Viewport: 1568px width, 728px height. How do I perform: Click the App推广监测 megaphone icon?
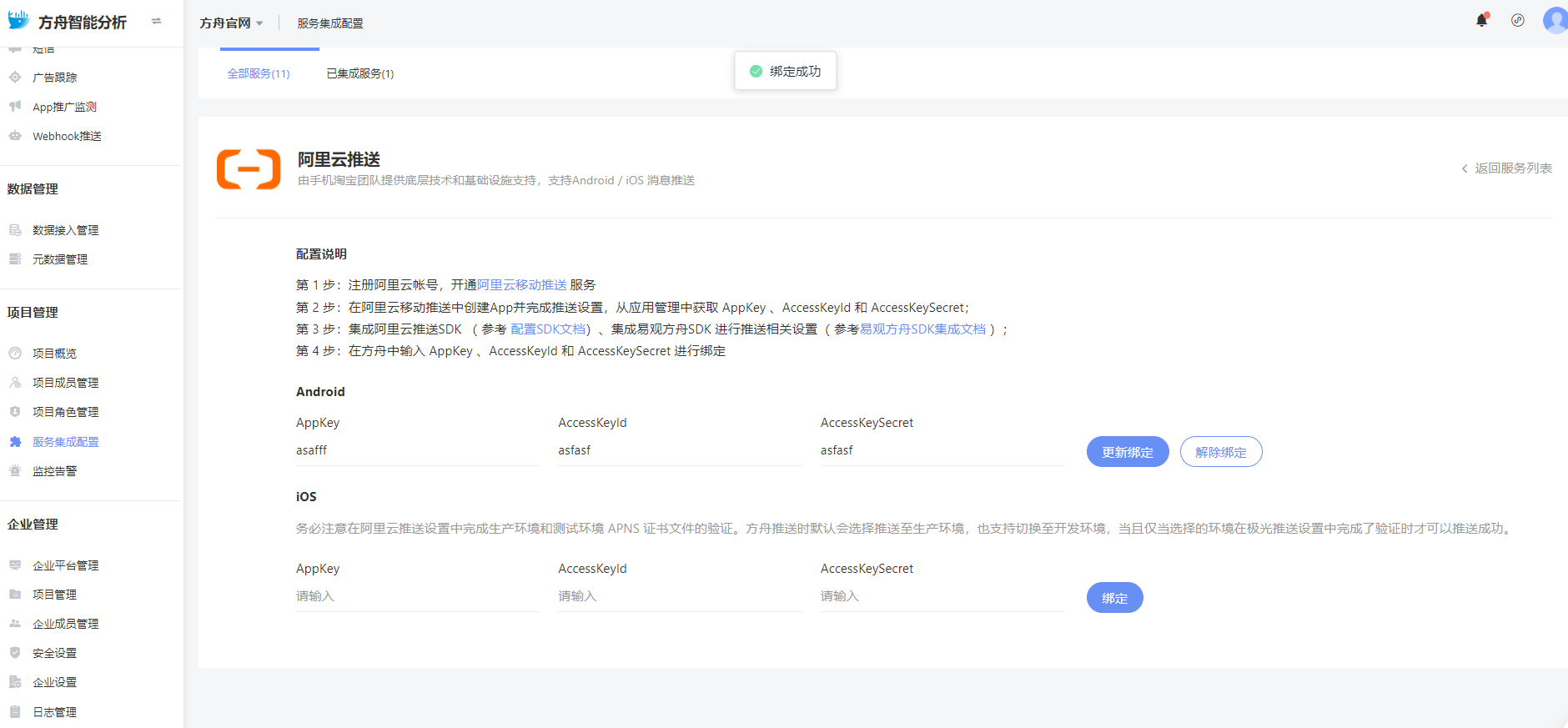tap(15, 106)
